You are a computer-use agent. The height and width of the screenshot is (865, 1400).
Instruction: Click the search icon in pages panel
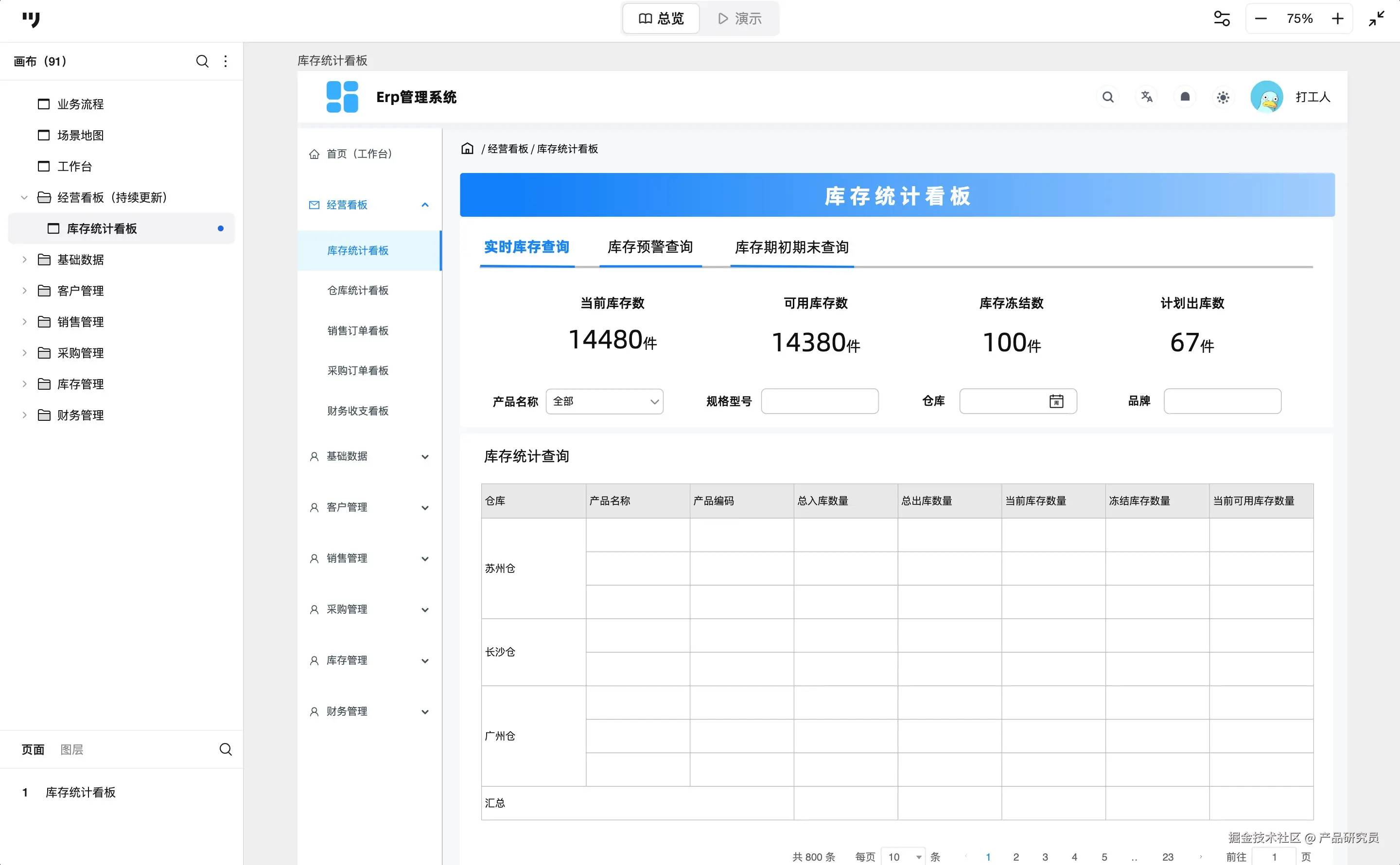point(226,749)
